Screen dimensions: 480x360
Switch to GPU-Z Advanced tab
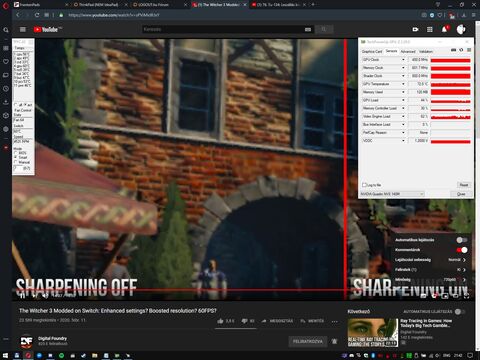click(x=408, y=51)
